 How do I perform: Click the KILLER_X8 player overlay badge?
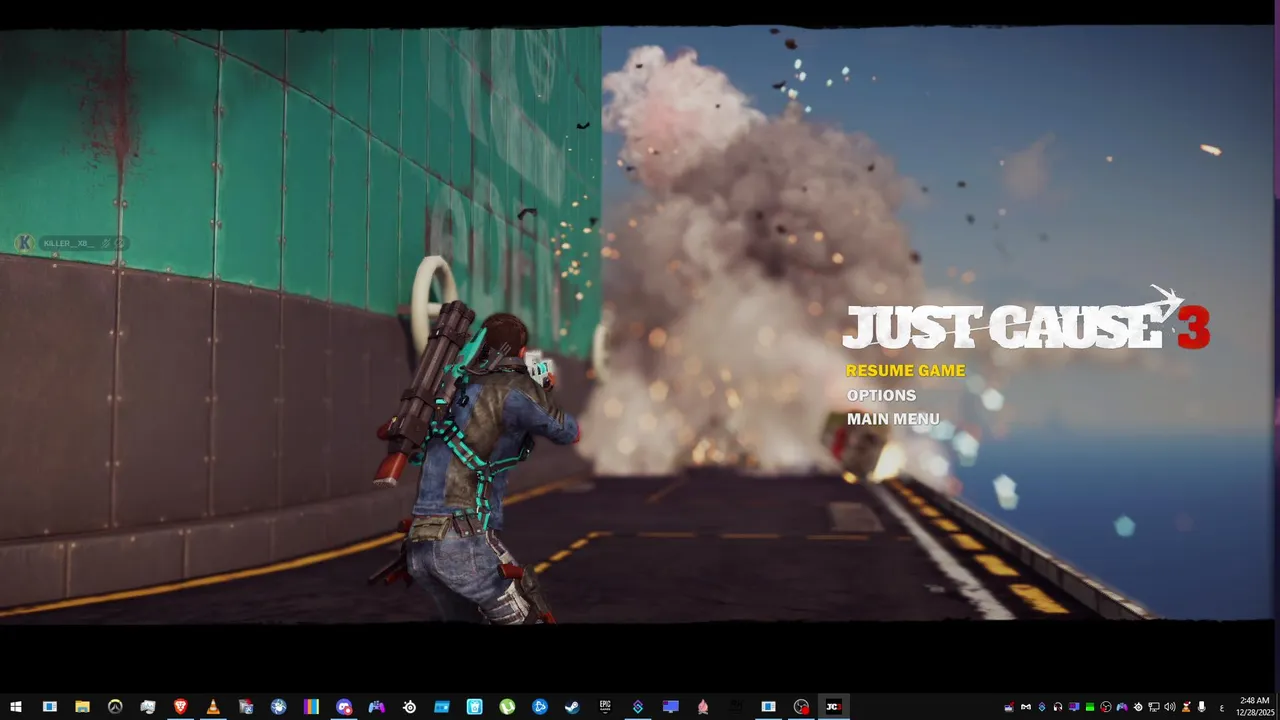[72, 243]
